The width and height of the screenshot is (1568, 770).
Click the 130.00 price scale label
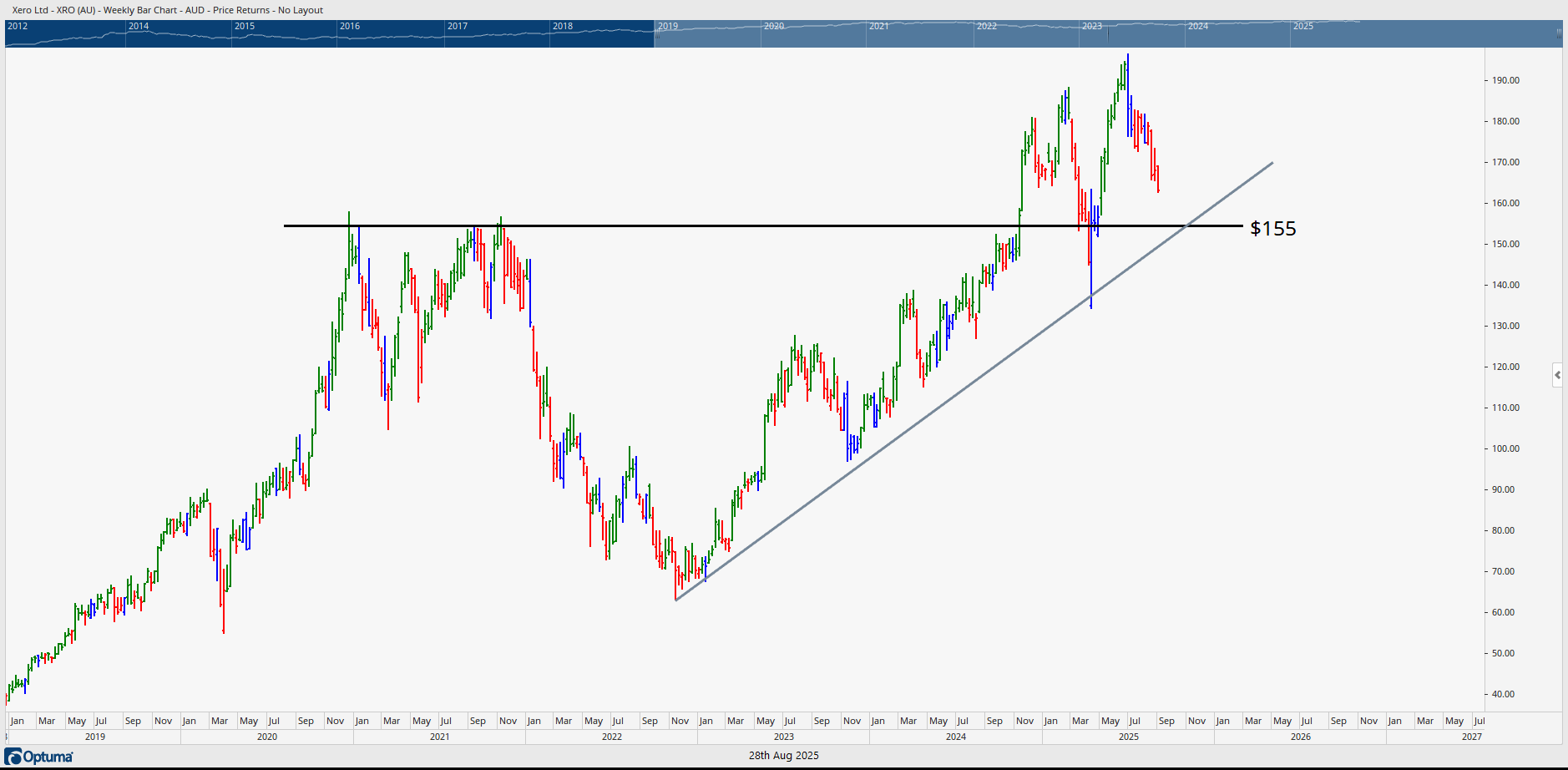[1506, 327]
